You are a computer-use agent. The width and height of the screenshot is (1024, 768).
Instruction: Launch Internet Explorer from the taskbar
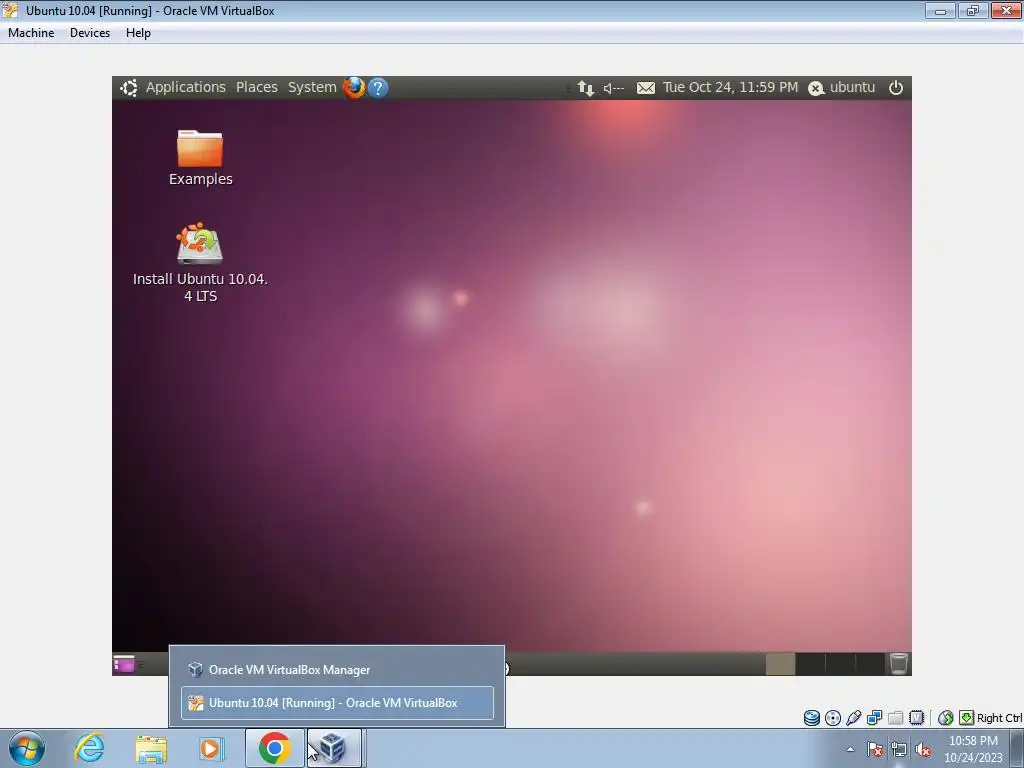(x=89, y=748)
